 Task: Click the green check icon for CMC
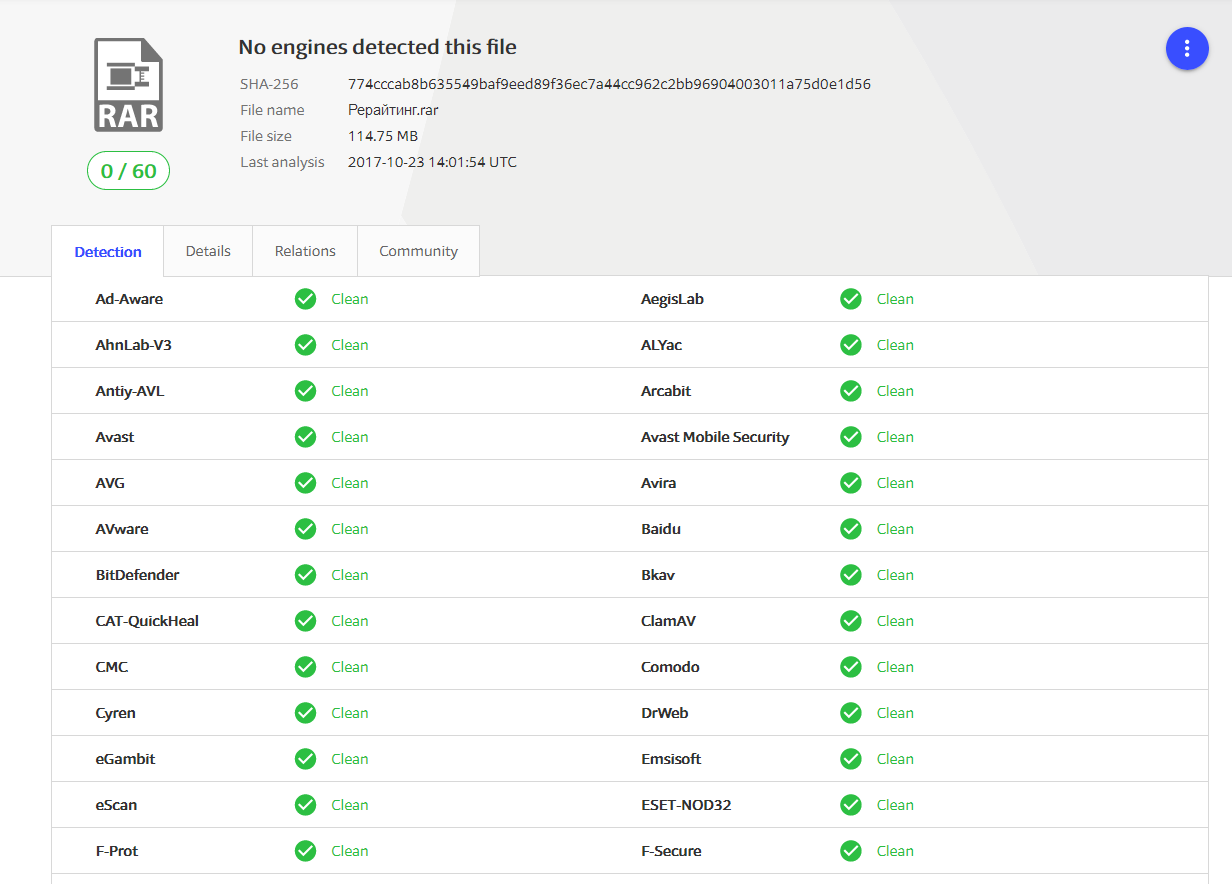[306, 667]
